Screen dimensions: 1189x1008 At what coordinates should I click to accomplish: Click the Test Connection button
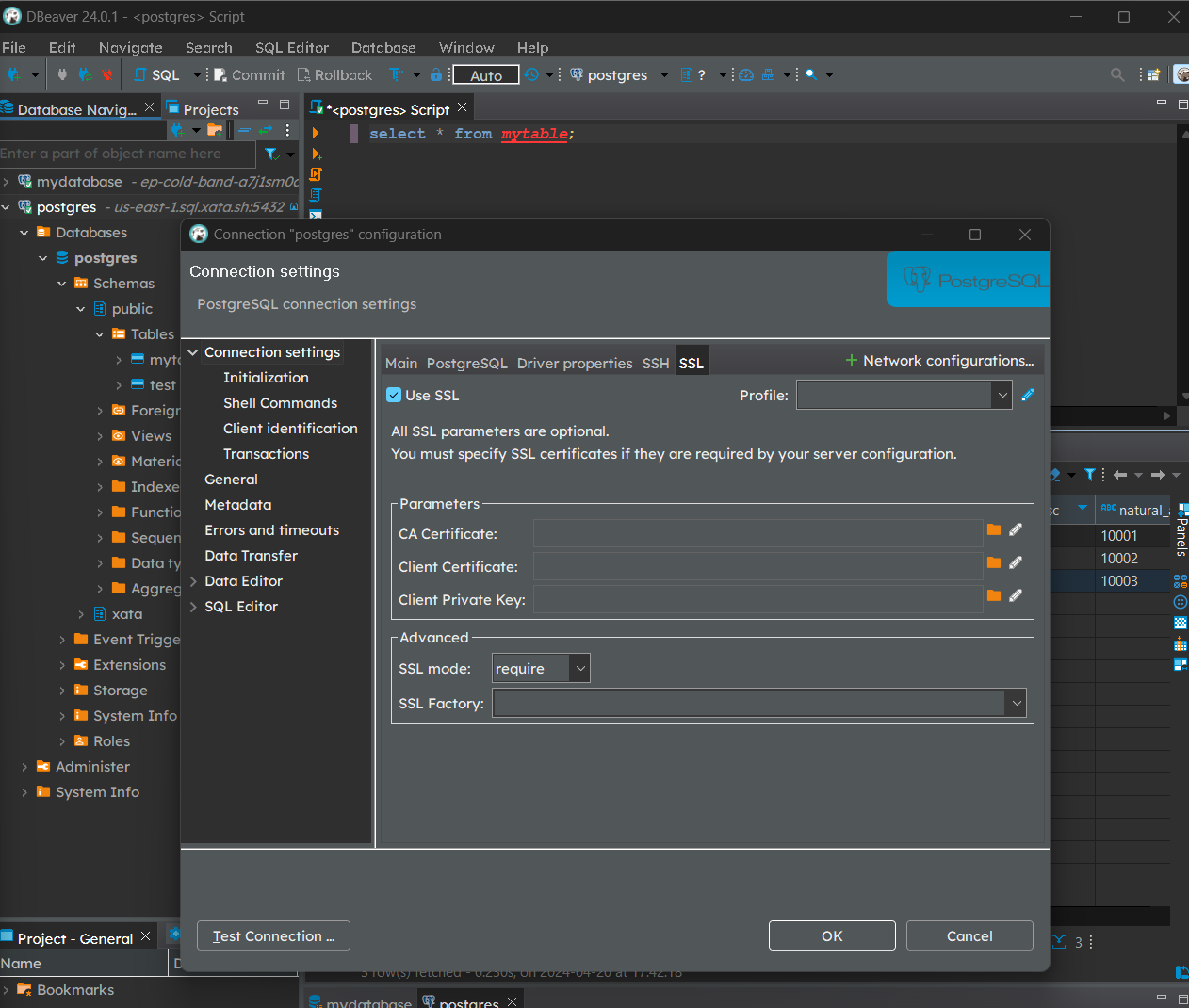[273, 936]
